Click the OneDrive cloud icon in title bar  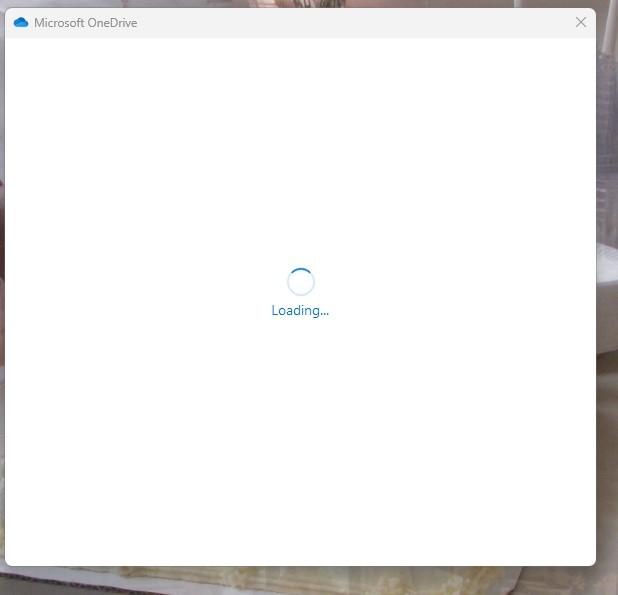point(21,22)
